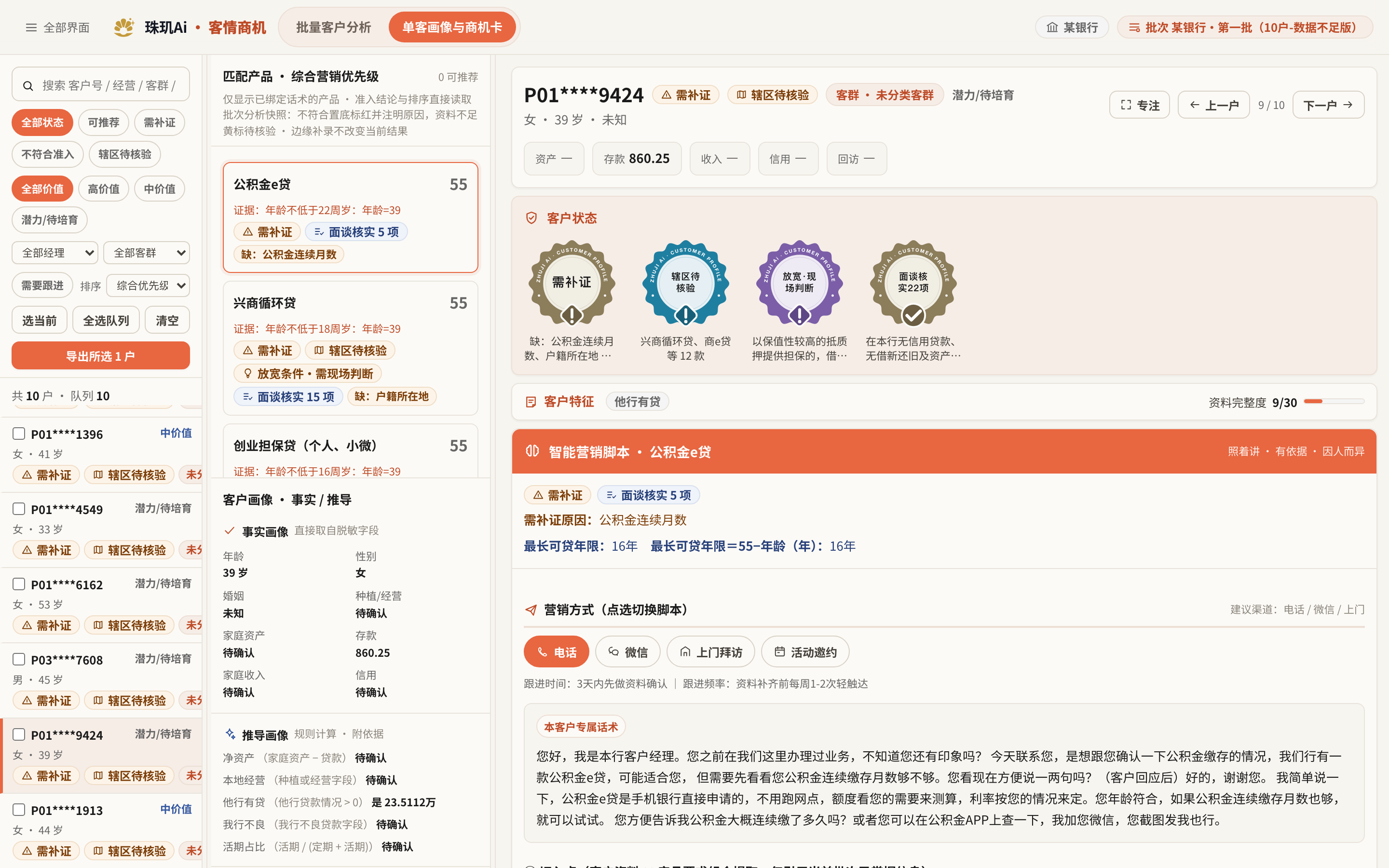Tick the checkbox for P01****9424
The width and height of the screenshot is (1389, 868).
[19, 734]
